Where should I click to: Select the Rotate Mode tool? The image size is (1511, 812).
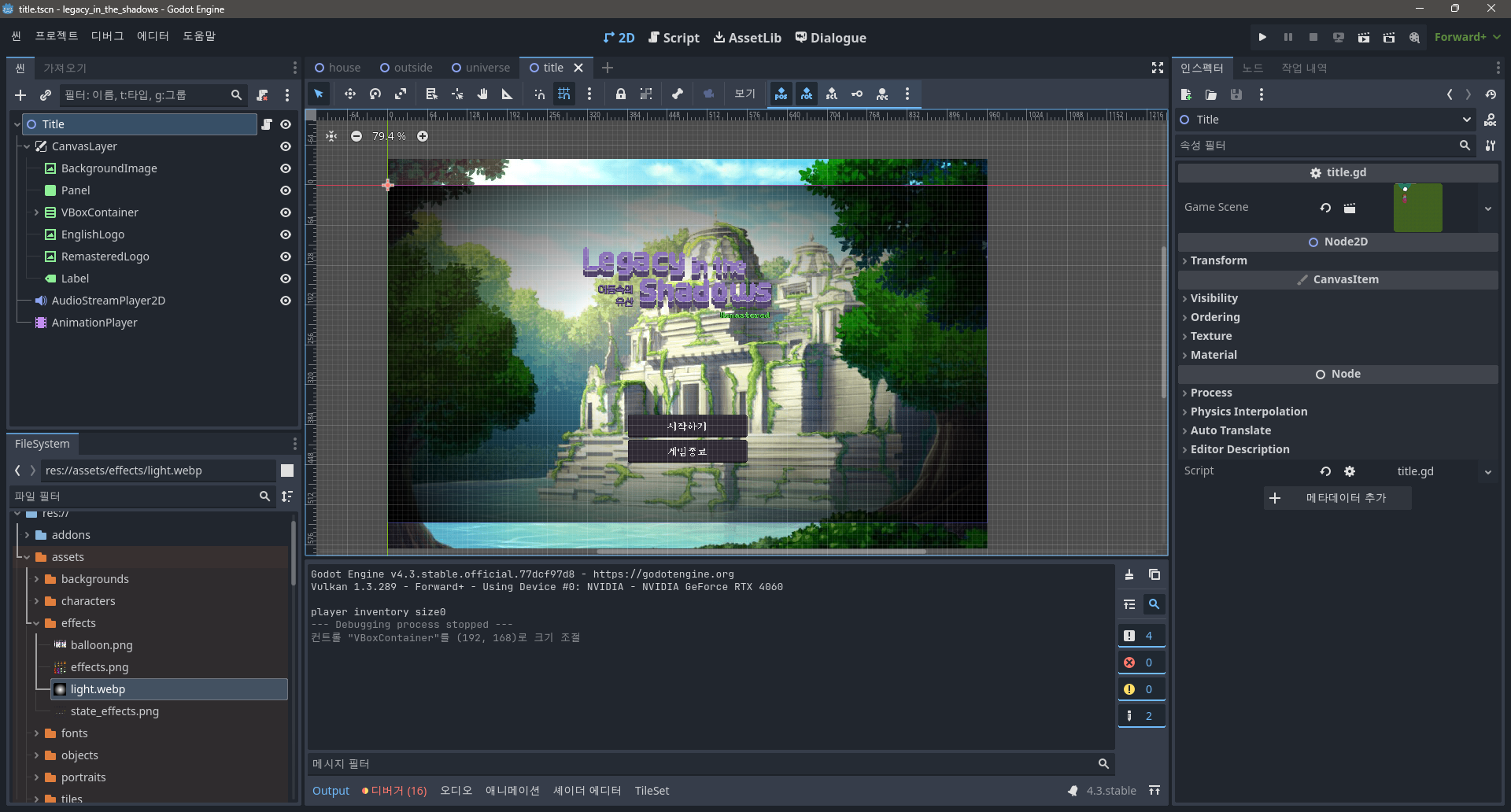[x=375, y=94]
